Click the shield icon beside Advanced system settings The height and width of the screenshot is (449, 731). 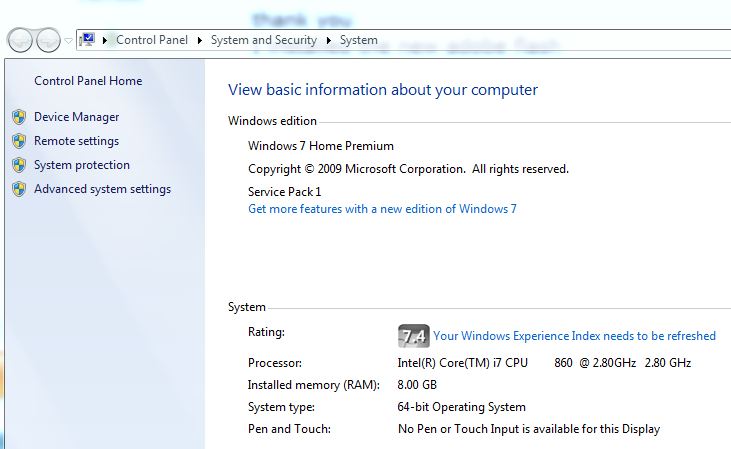pos(19,189)
